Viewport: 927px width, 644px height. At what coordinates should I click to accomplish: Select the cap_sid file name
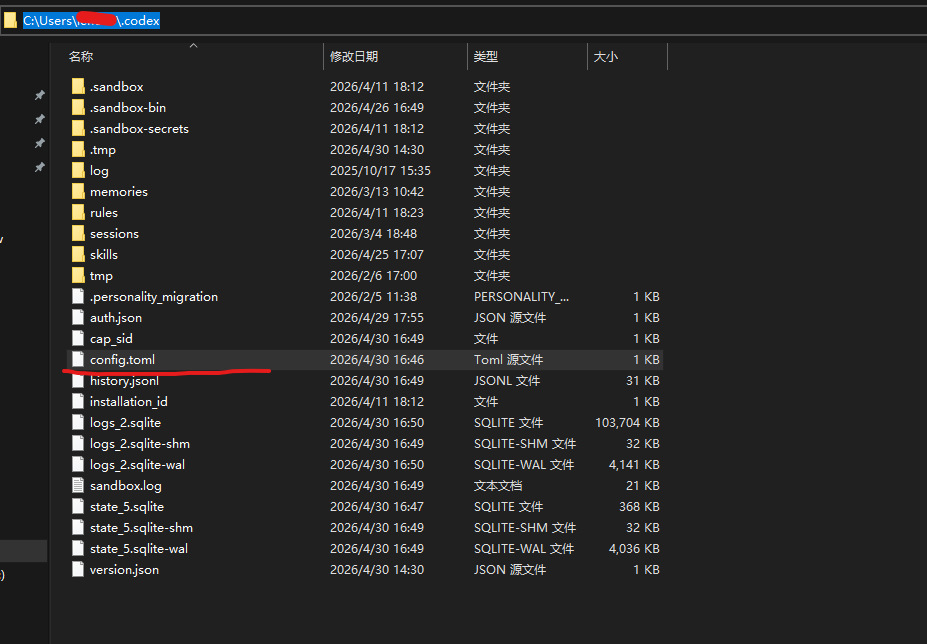111,339
